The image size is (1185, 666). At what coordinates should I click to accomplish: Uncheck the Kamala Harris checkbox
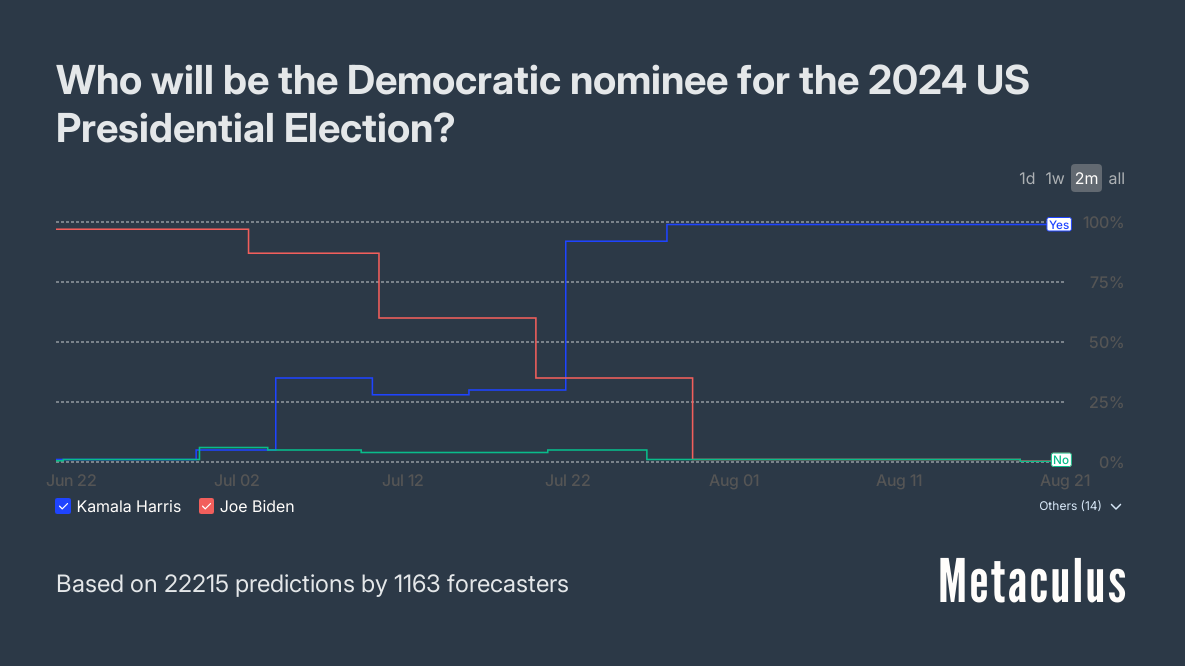[64, 506]
